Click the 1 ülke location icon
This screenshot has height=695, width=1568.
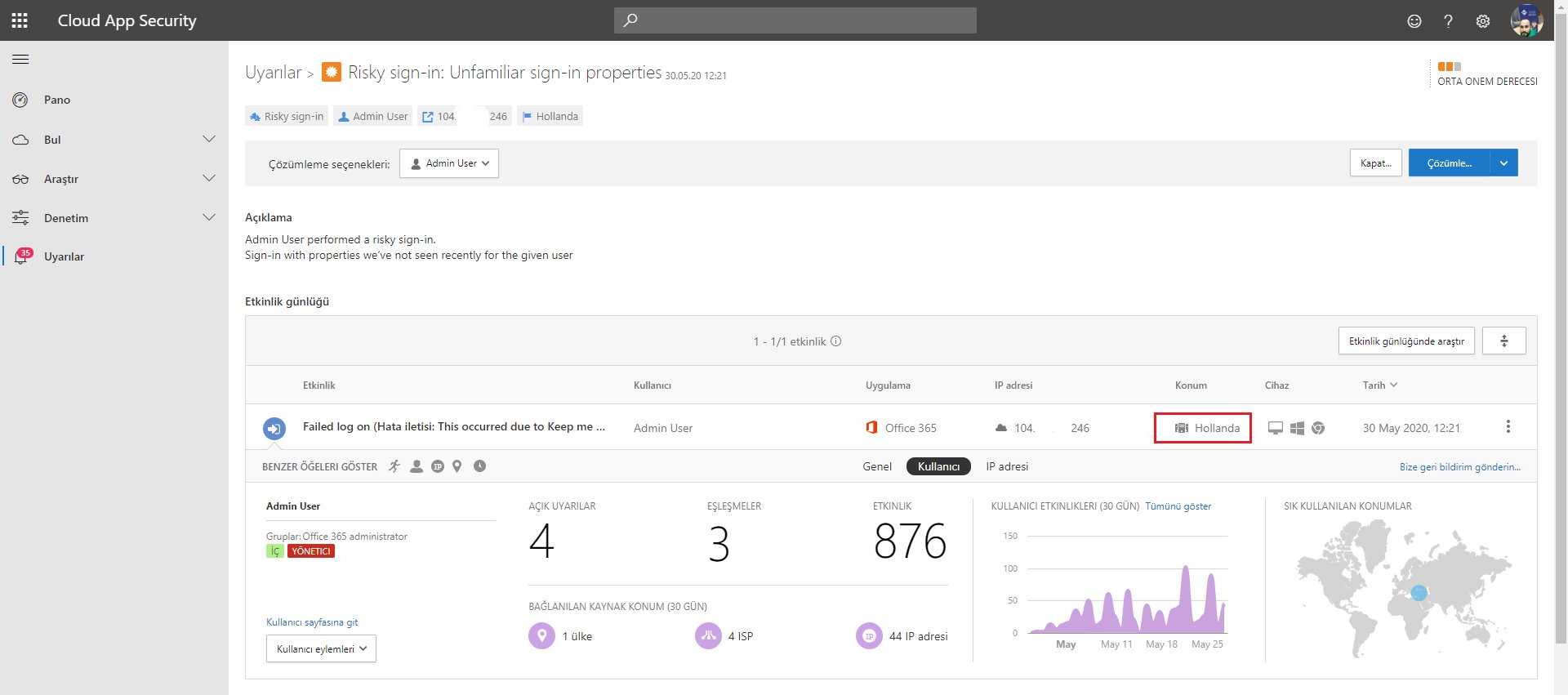[541, 635]
